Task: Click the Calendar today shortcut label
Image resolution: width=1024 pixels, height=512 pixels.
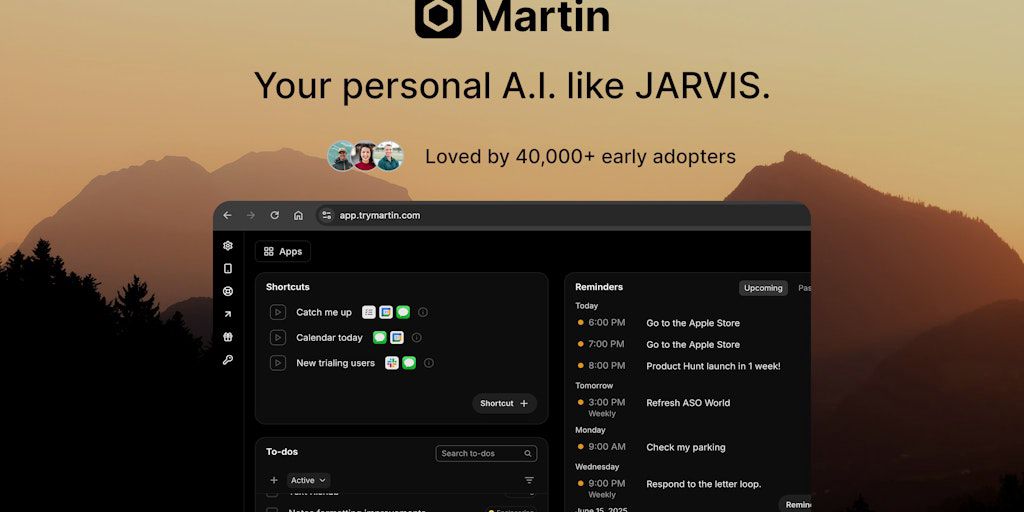Action: tap(329, 338)
